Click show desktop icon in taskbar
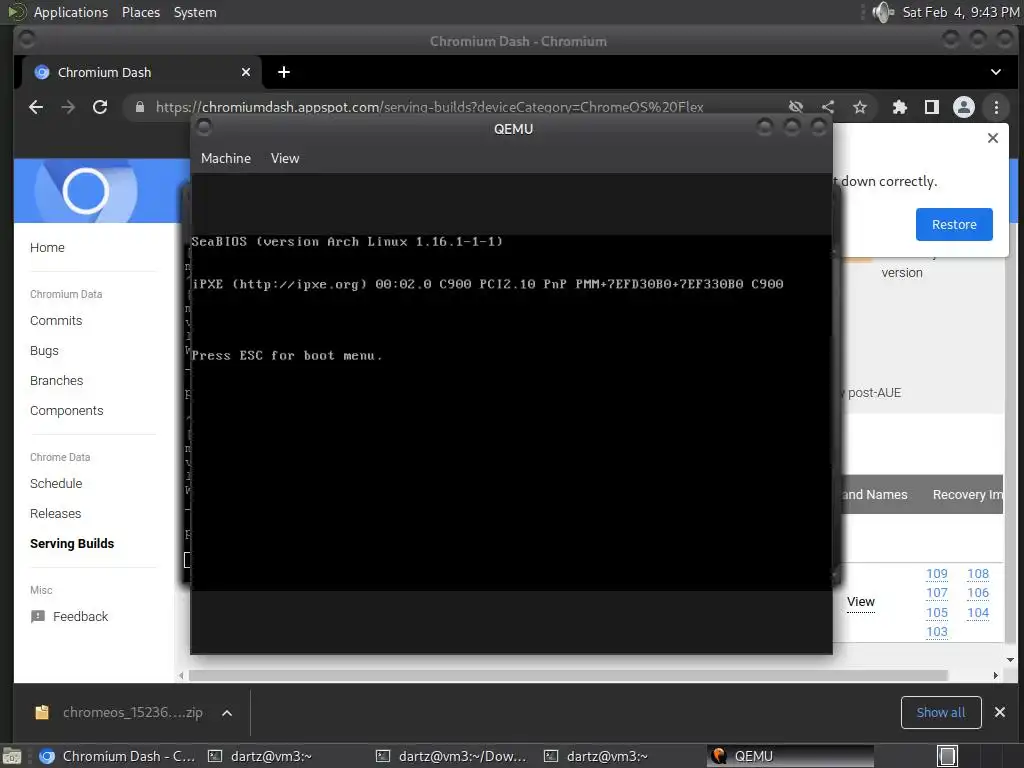The image size is (1024, 768). click(11, 756)
